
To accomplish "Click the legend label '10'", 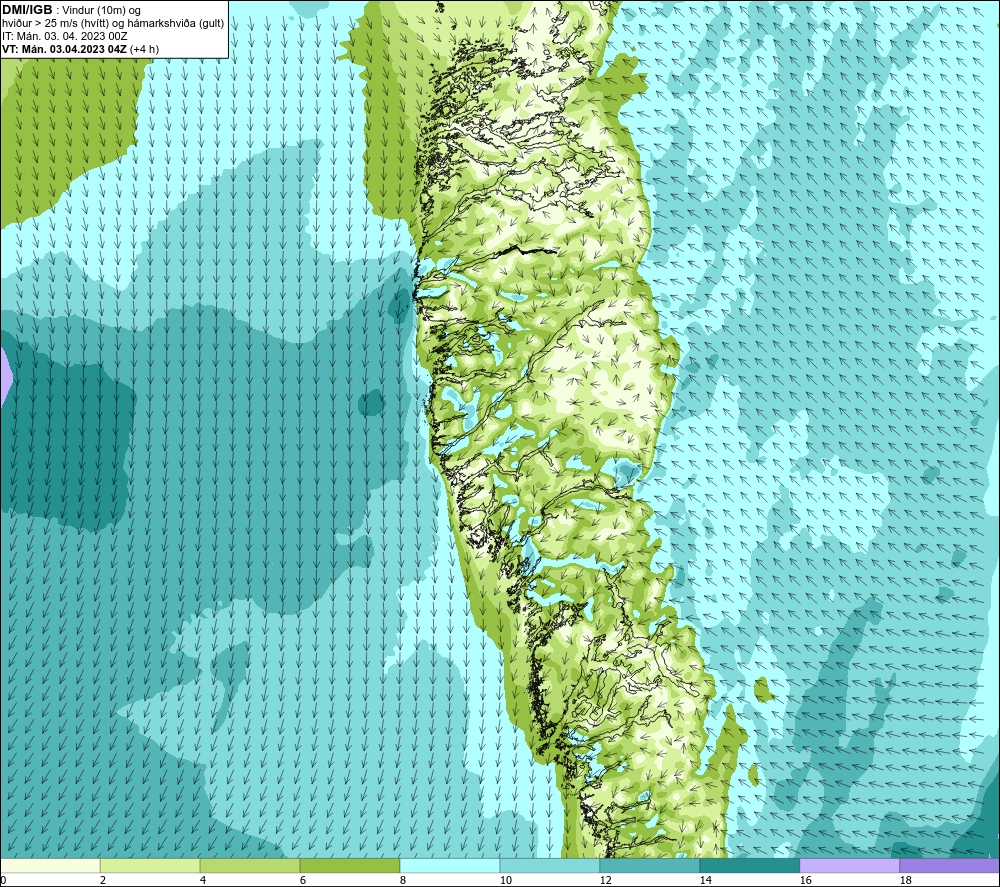I will pyautogui.click(x=506, y=881).
